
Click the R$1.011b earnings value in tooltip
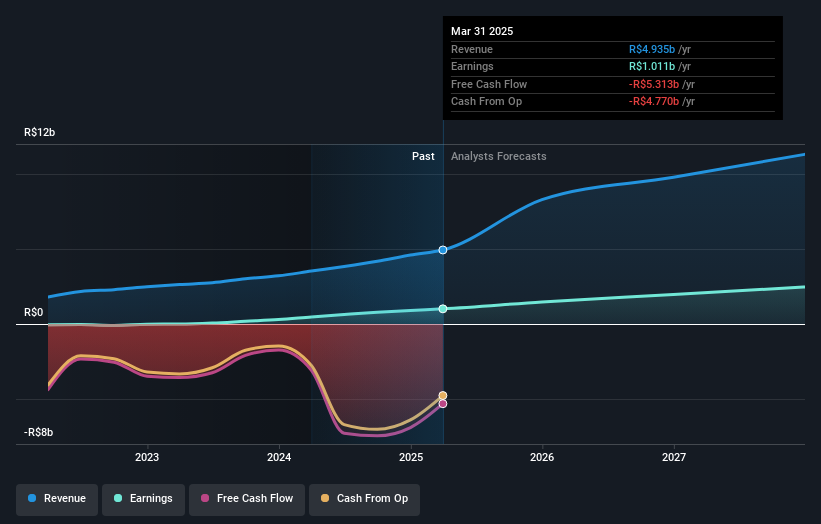[x=652, y=66]
